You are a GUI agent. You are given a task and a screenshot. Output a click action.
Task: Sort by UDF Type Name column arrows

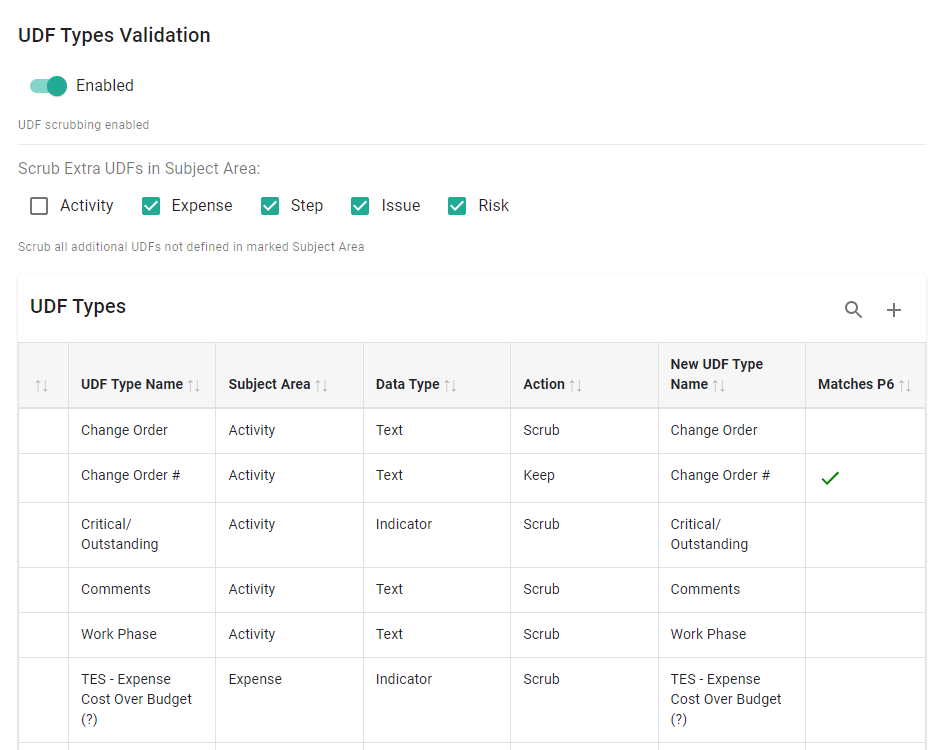point(194,385)
